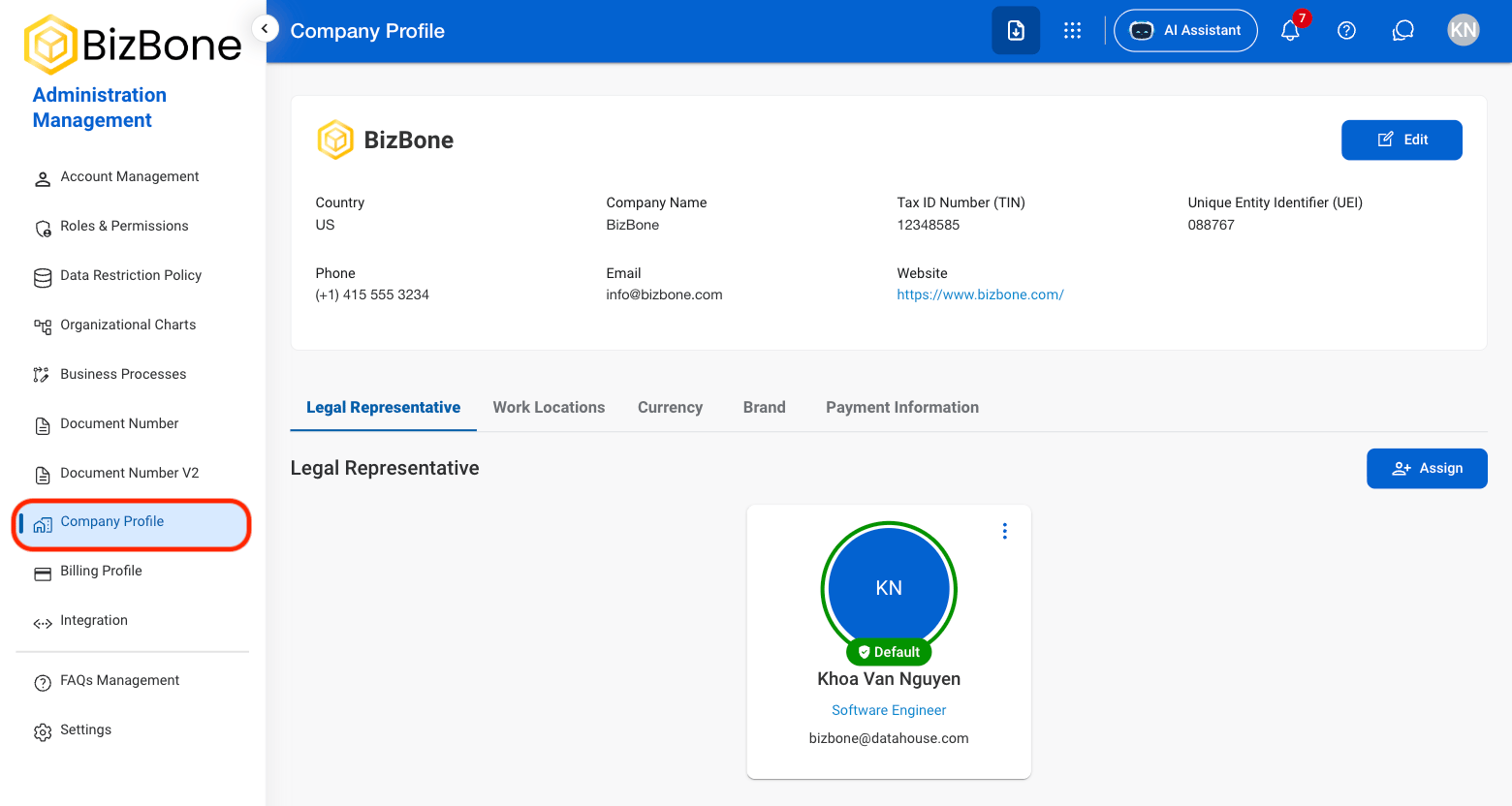Image resolution: width=1512 pixels, height=806 pixels.
Task: Open the KN user avatar menu
Action: pos(1464,30)
